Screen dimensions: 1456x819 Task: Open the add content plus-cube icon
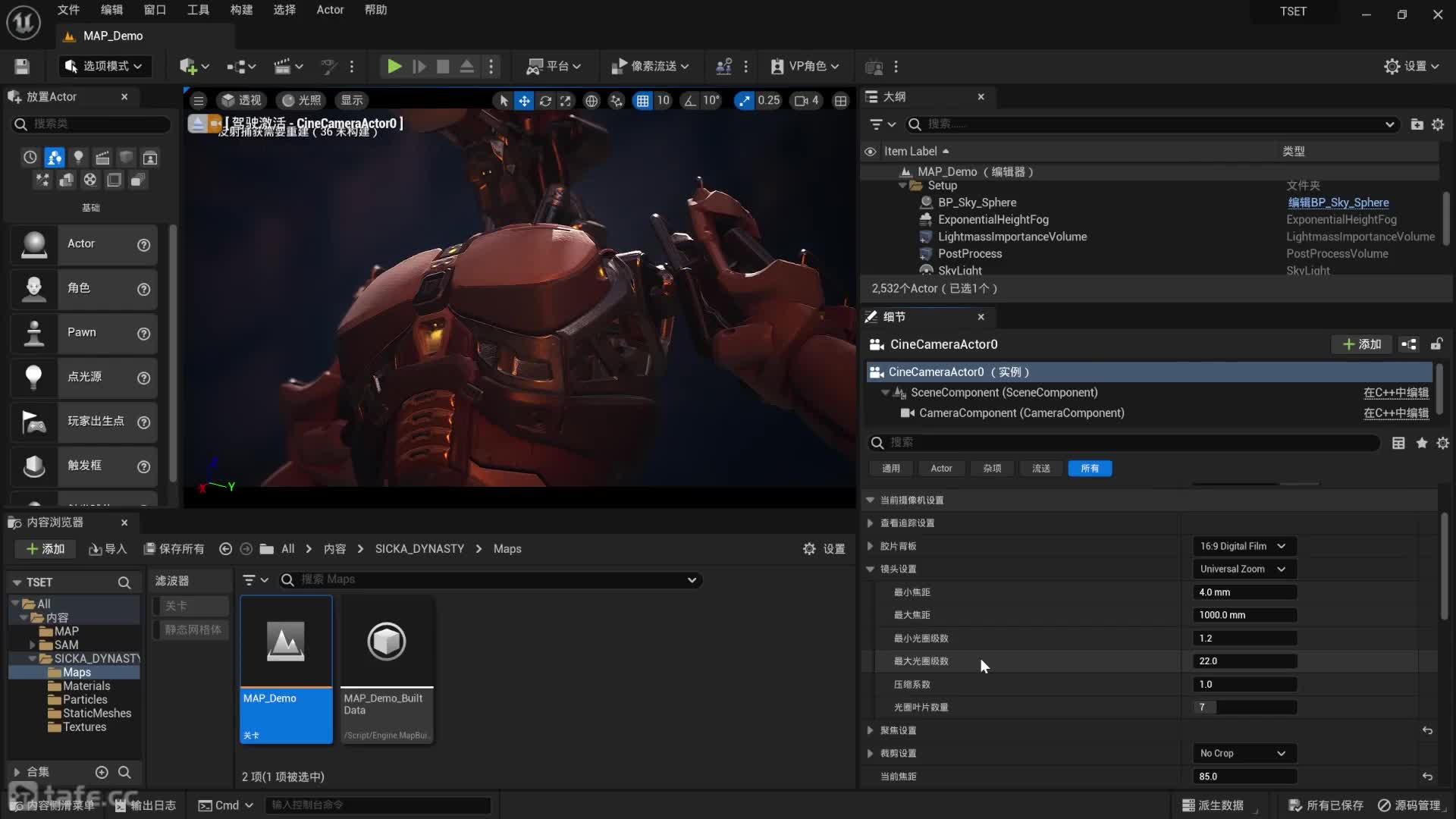pyautogui.click(x=194, y=67)
